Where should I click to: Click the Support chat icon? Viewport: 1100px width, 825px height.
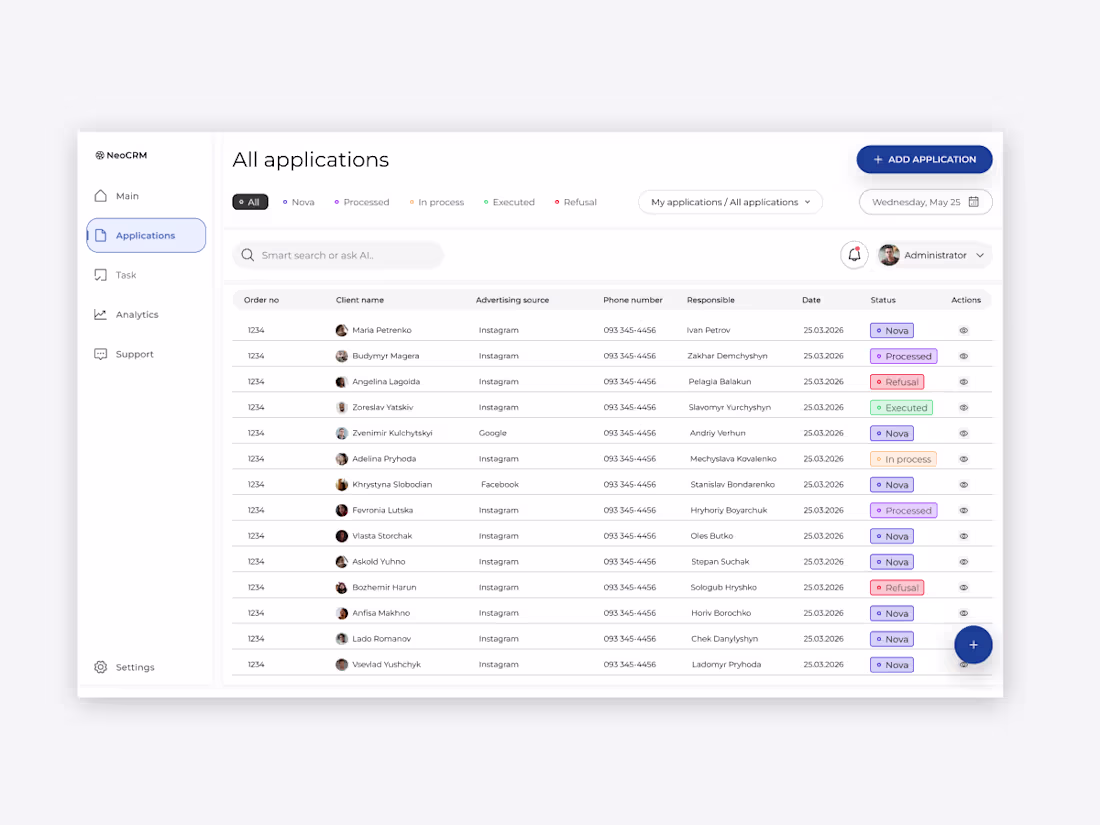pyautogui.click(x=100, y=354)
